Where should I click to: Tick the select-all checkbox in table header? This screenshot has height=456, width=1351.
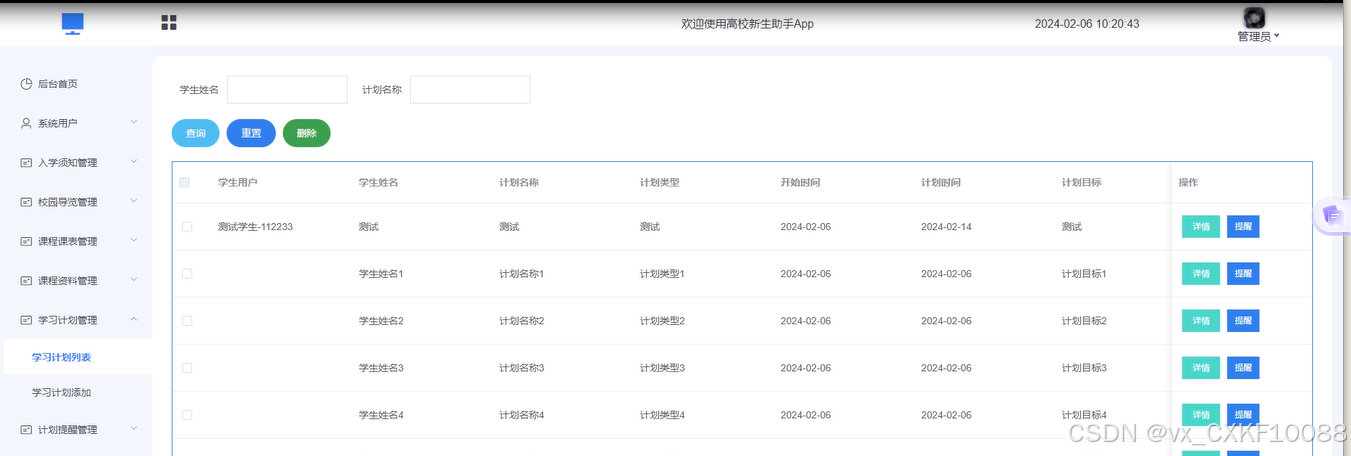coord(184,182)
